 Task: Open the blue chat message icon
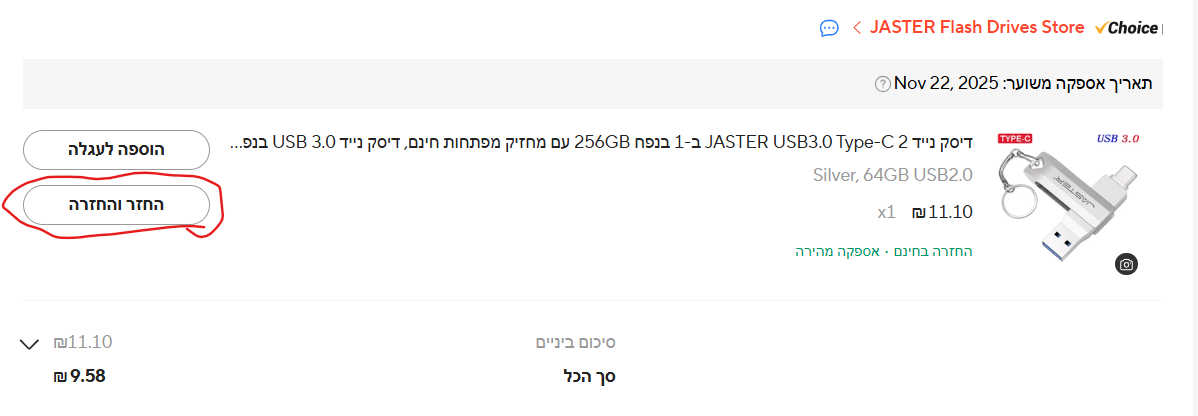tap(829, 28)
